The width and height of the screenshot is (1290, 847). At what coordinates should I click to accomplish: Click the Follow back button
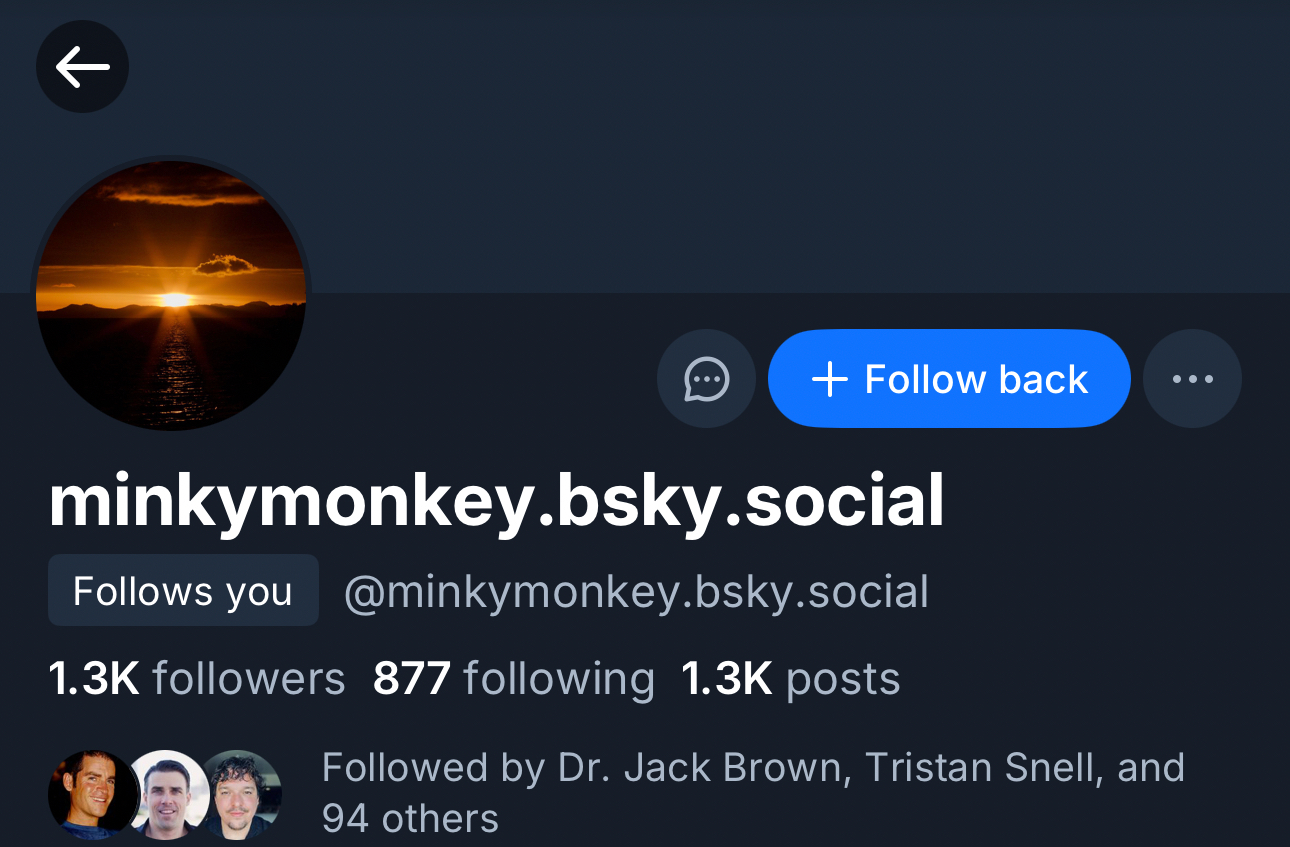[949, 379]
